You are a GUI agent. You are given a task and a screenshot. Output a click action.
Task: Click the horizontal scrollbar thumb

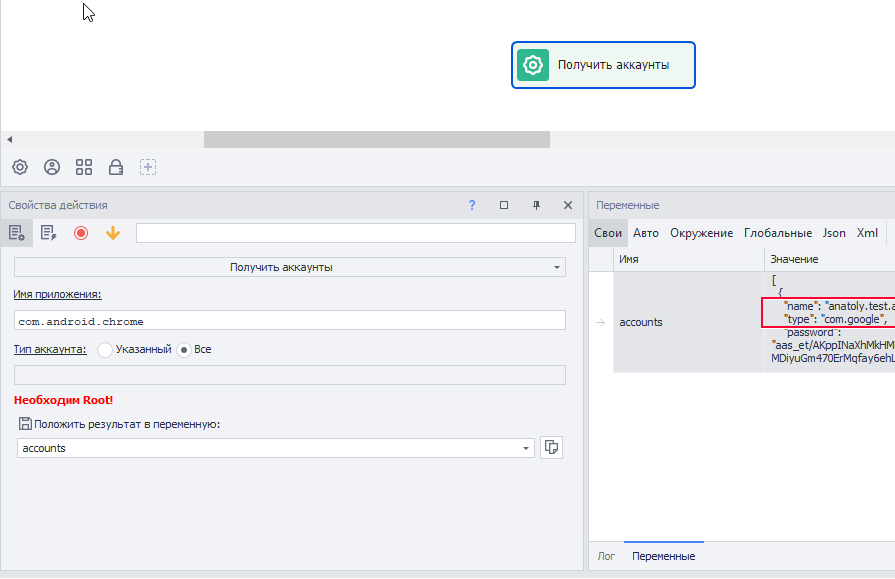click(377, 139)
